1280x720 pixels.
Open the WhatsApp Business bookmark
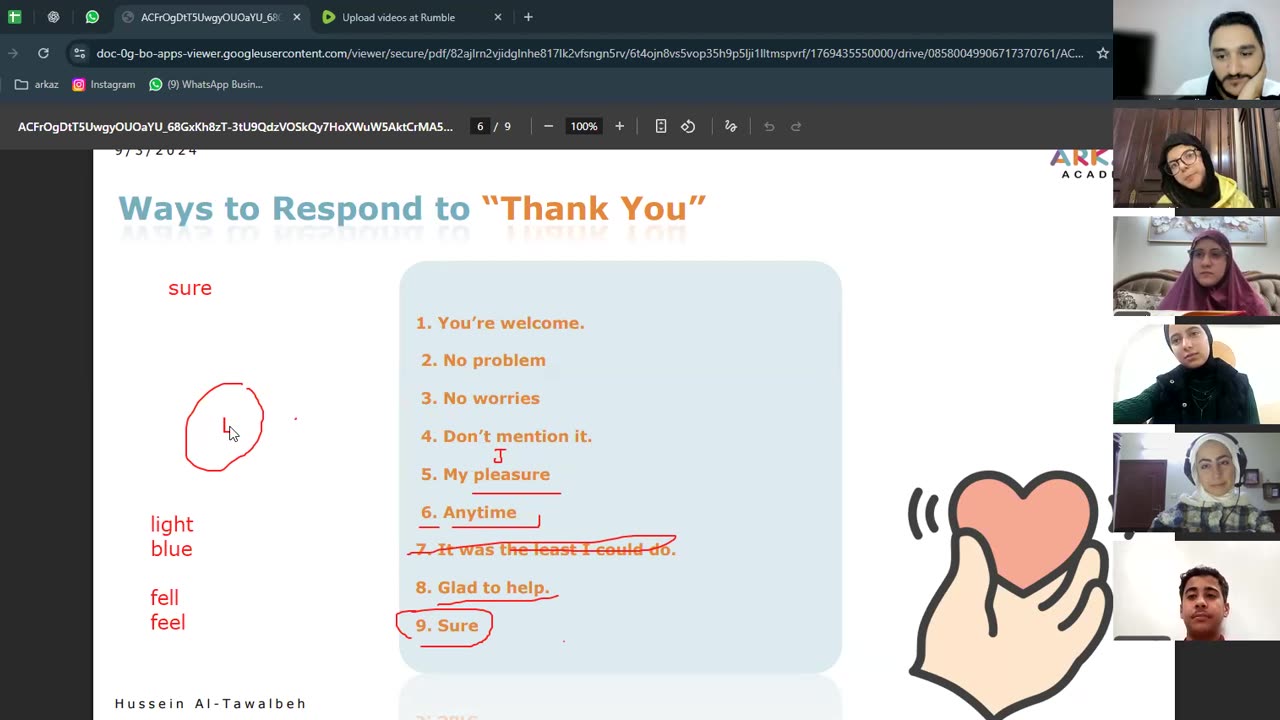click(205, 84)
